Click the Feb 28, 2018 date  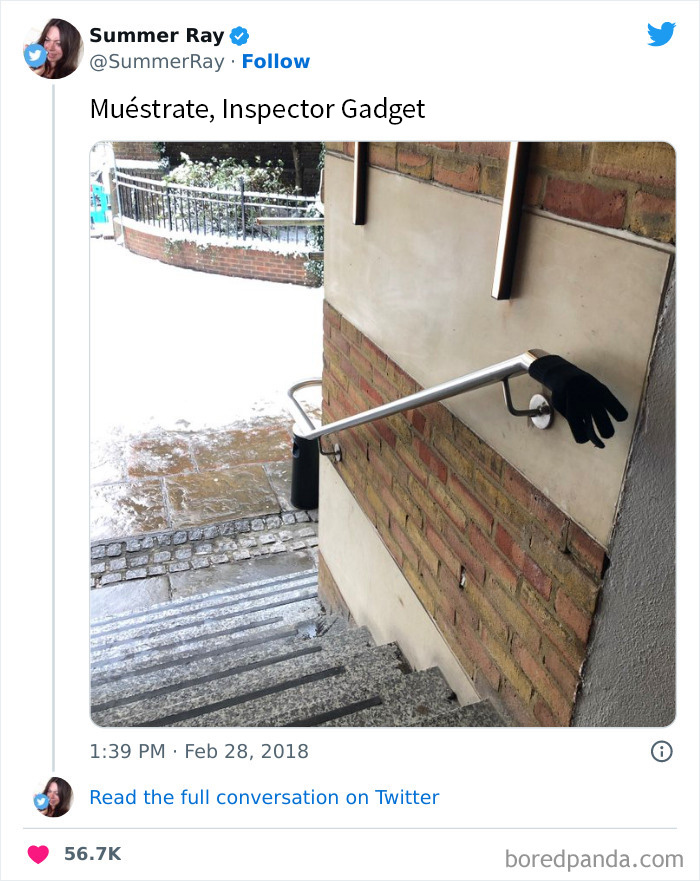point(234,751)
